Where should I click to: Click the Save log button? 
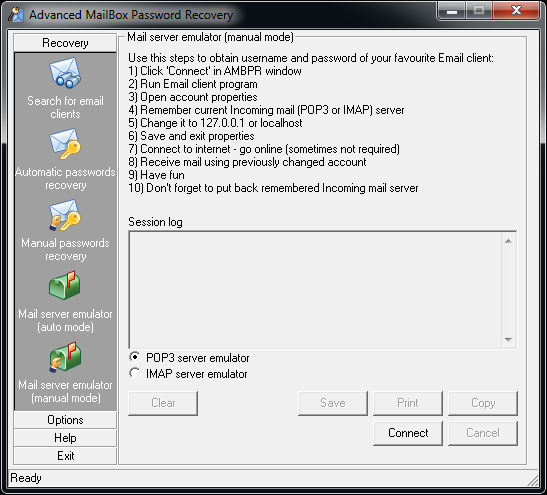point(333,403)
